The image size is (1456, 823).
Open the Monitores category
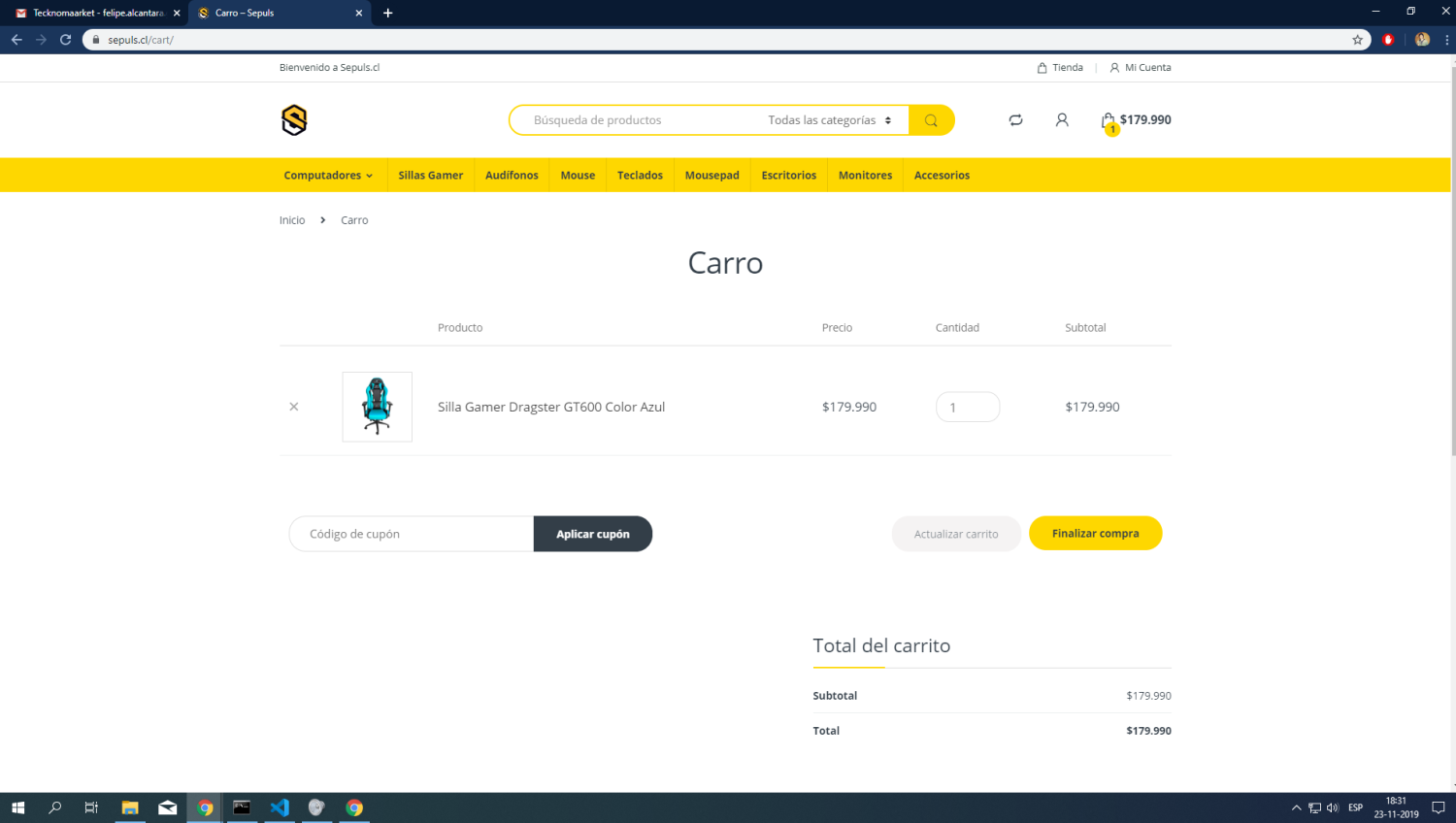pos(865,176)
